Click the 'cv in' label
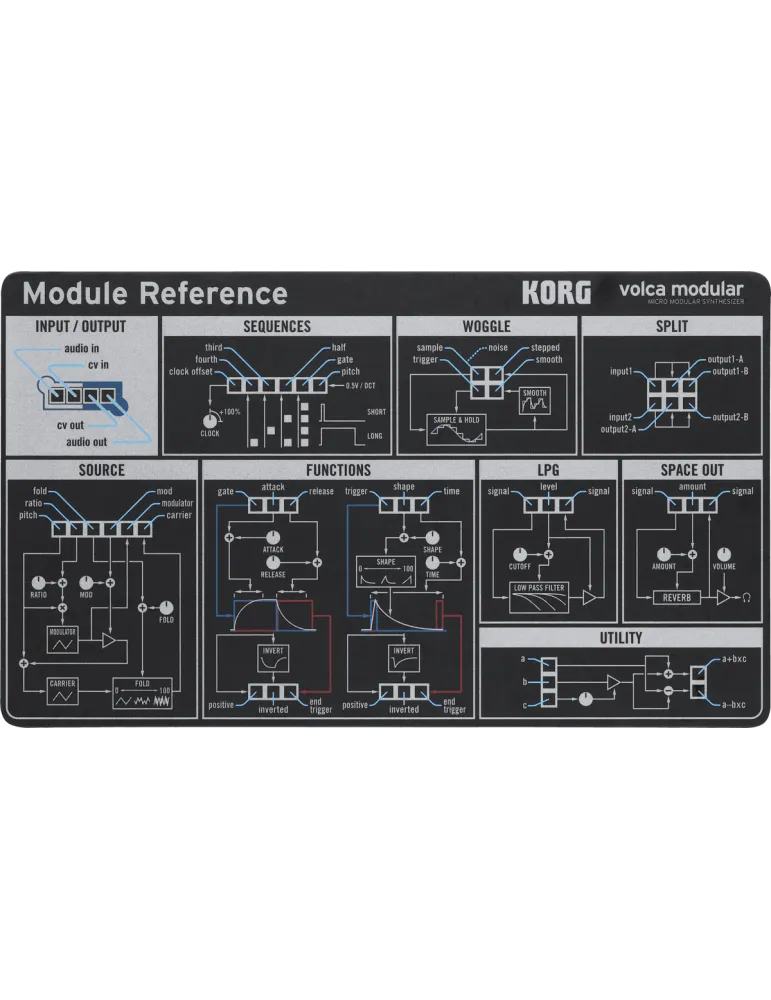Screen dimensions: 771x1000 98,365
